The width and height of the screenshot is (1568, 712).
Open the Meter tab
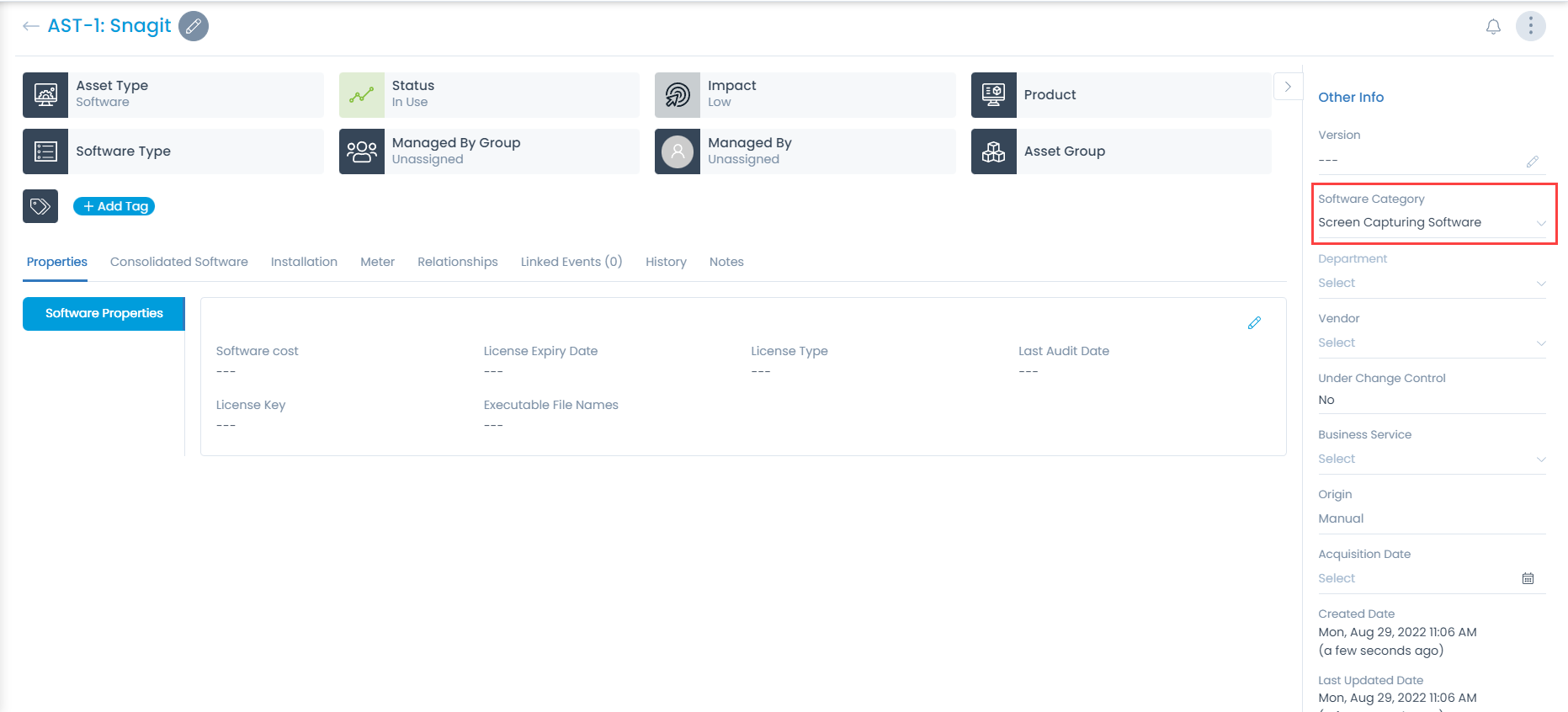tap(377, 262)
